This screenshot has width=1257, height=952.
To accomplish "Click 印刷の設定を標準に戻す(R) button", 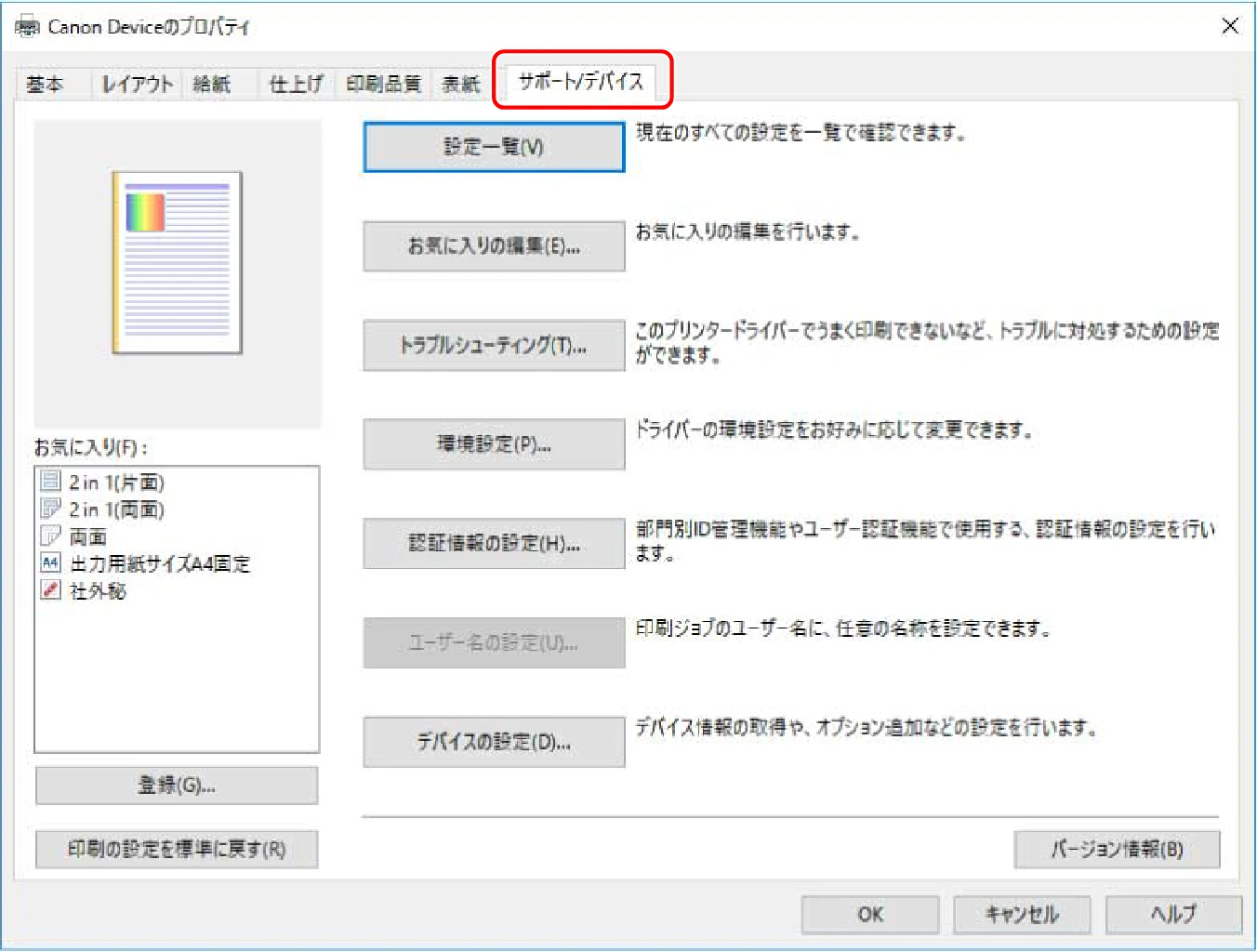I will [x=177, y=849].
